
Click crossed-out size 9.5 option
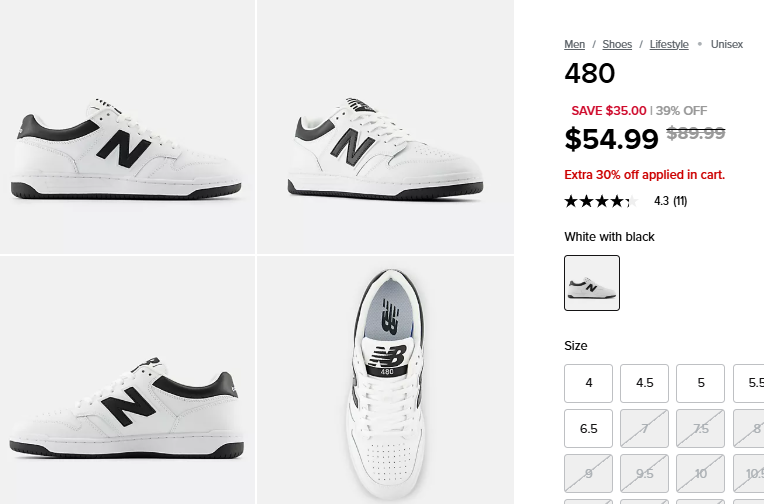(x=645, y=474)
